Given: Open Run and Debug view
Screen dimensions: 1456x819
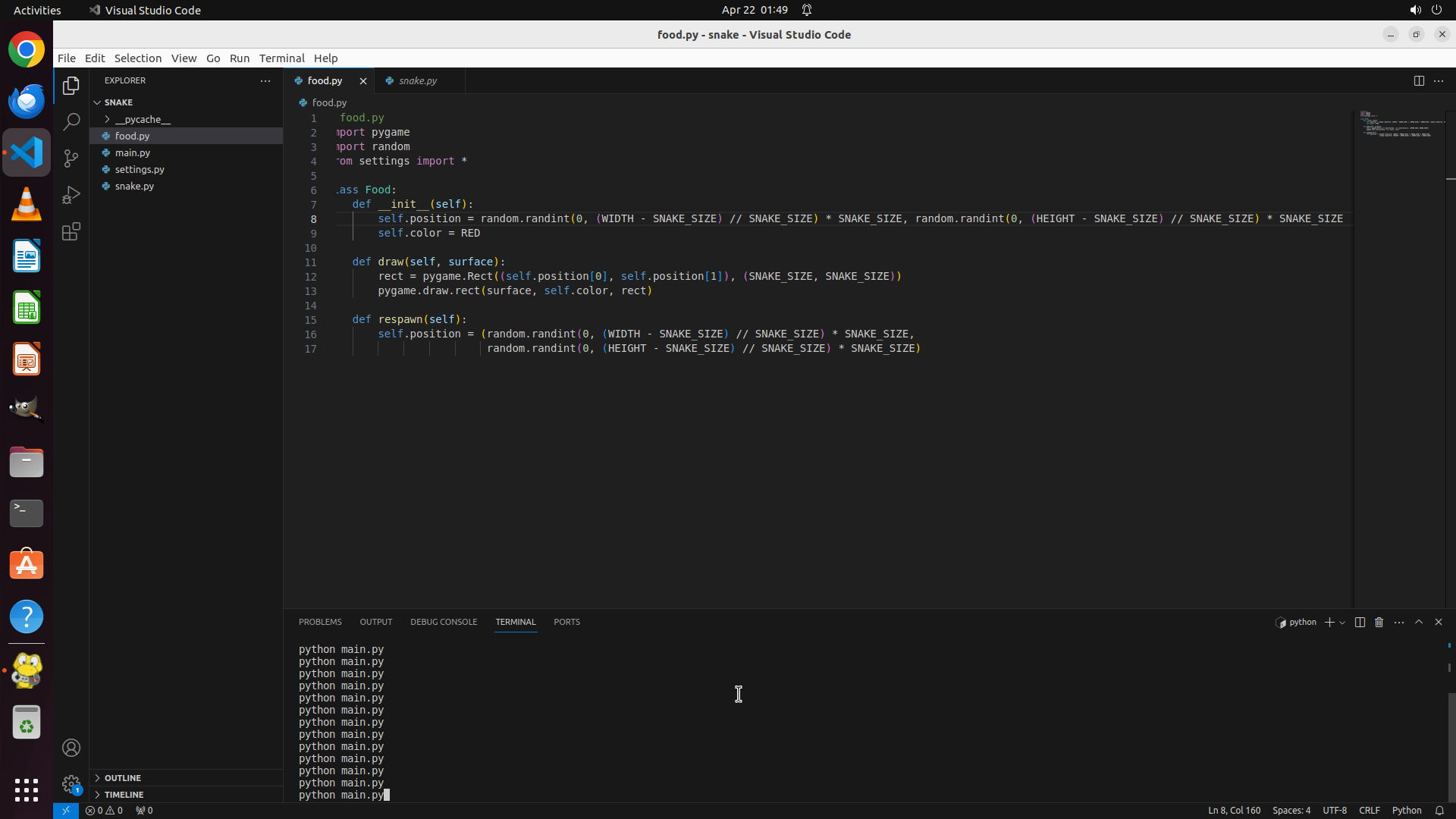Looking at the screenshot, I should click(x=71, y=195).
